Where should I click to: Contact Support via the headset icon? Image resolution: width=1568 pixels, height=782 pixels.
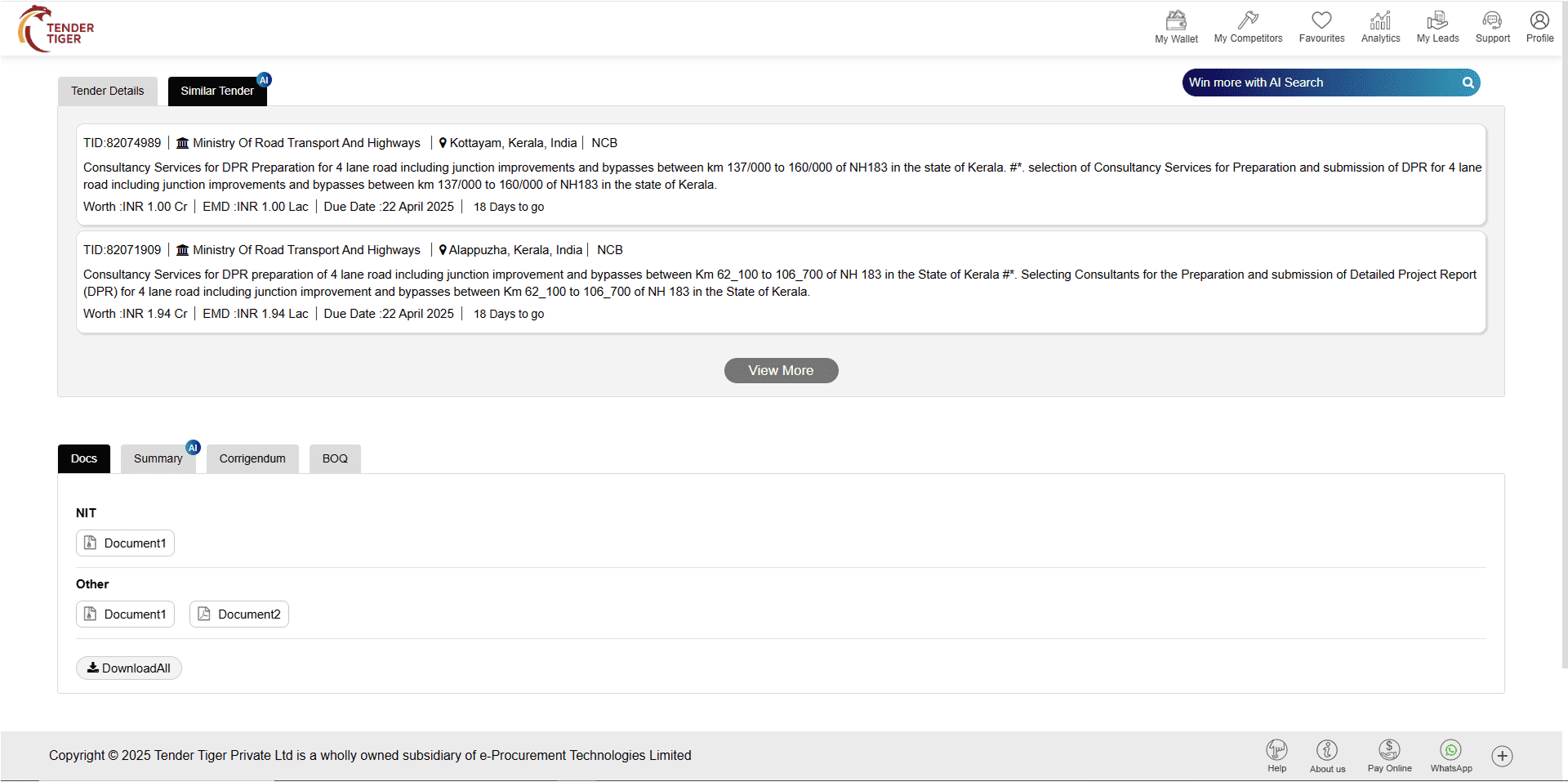point(1492,27)
